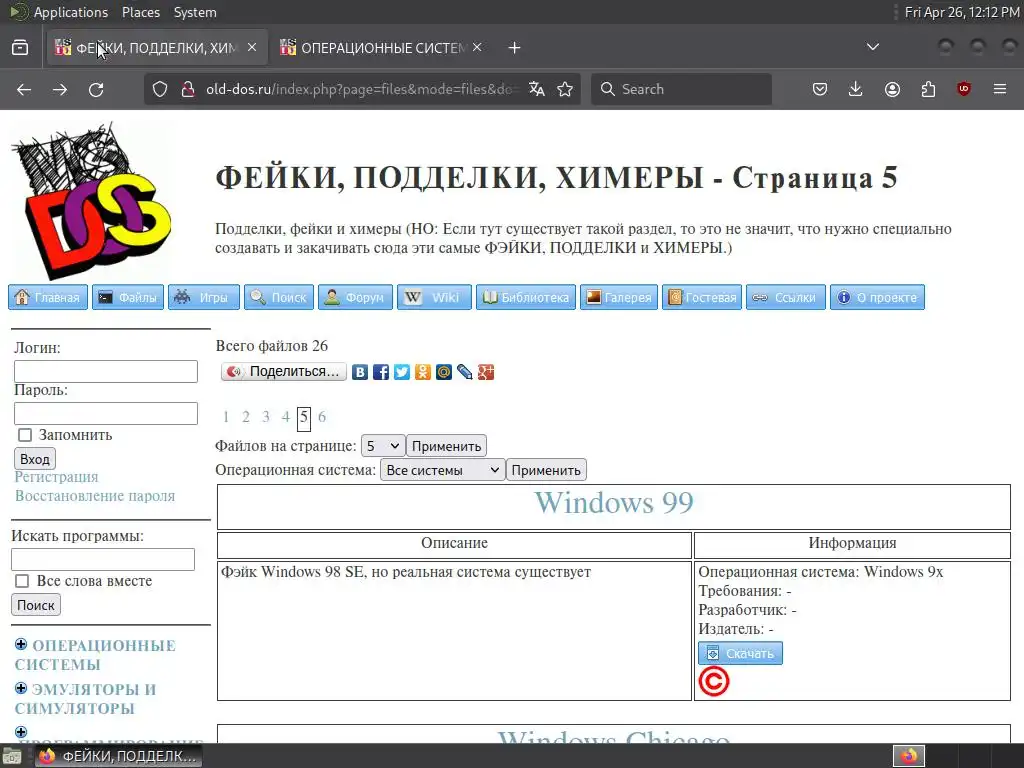Click the red copyright icon under Windows 99
Screen dimensions: 1024x768
click(714, 682)
